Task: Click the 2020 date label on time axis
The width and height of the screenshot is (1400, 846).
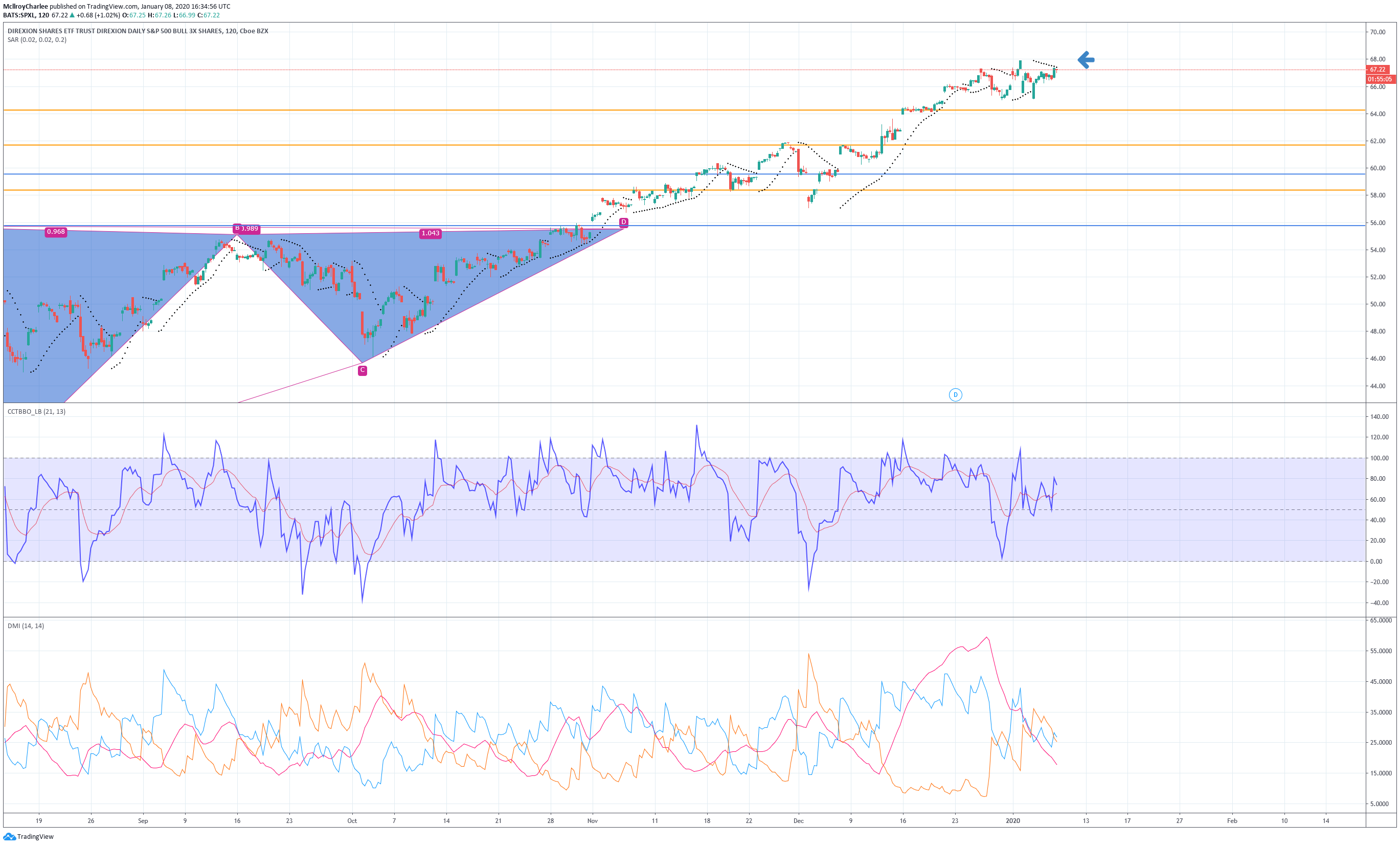Action: 1012,820
